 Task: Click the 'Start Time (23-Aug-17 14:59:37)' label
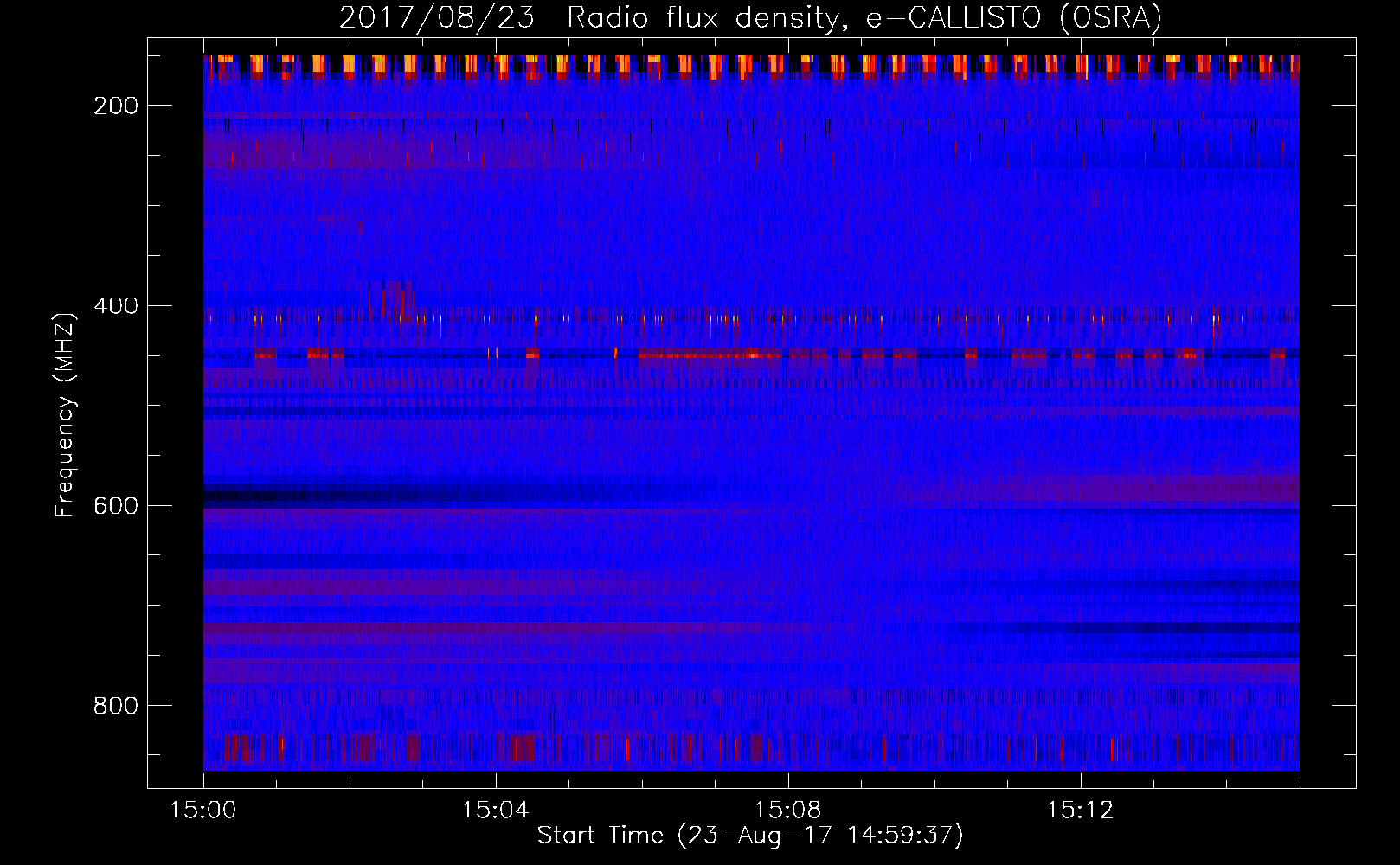pos(750,836)
